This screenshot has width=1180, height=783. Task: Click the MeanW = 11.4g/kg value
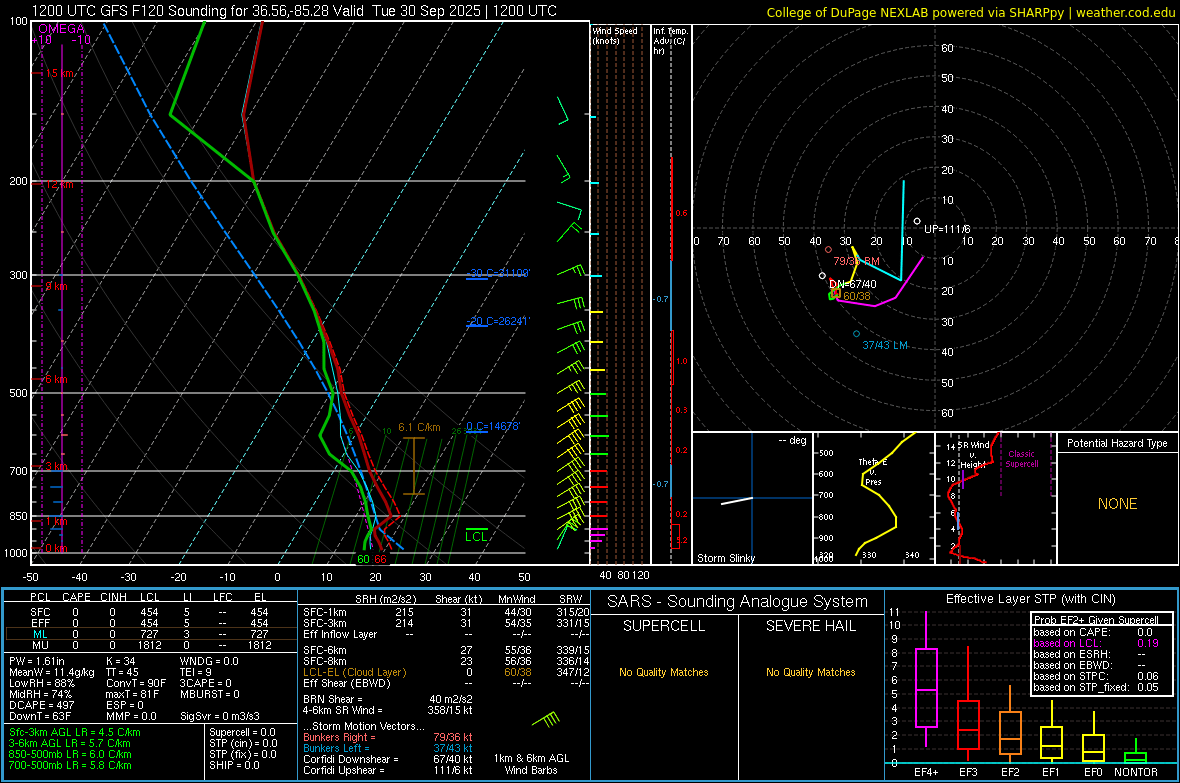point(52,672)
